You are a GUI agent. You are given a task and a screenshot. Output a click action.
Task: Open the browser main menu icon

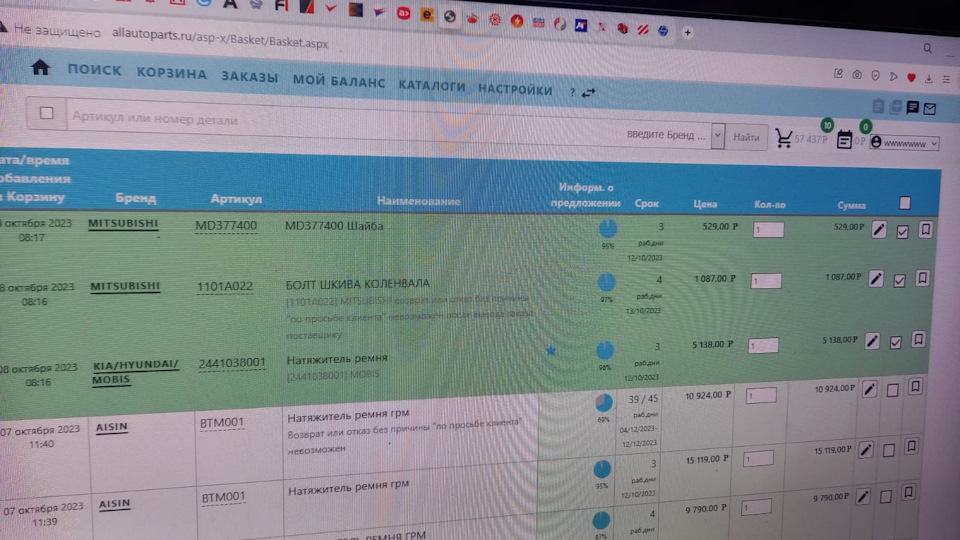click(947, 79)
